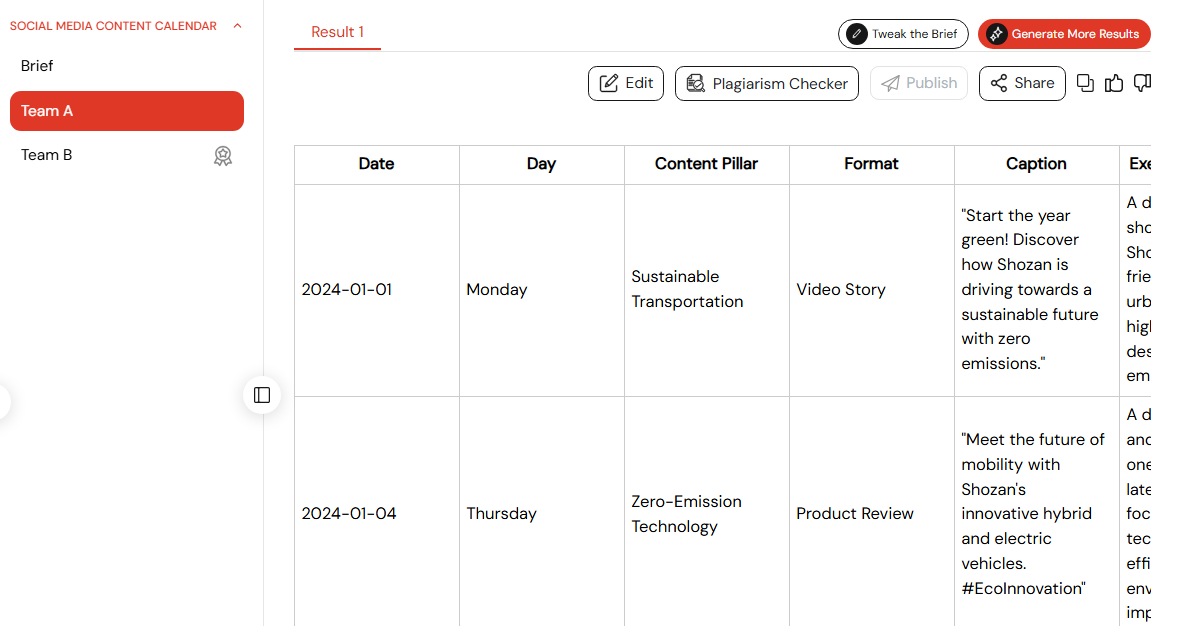
Task: Click the Publish button
Action: point(919,83)
